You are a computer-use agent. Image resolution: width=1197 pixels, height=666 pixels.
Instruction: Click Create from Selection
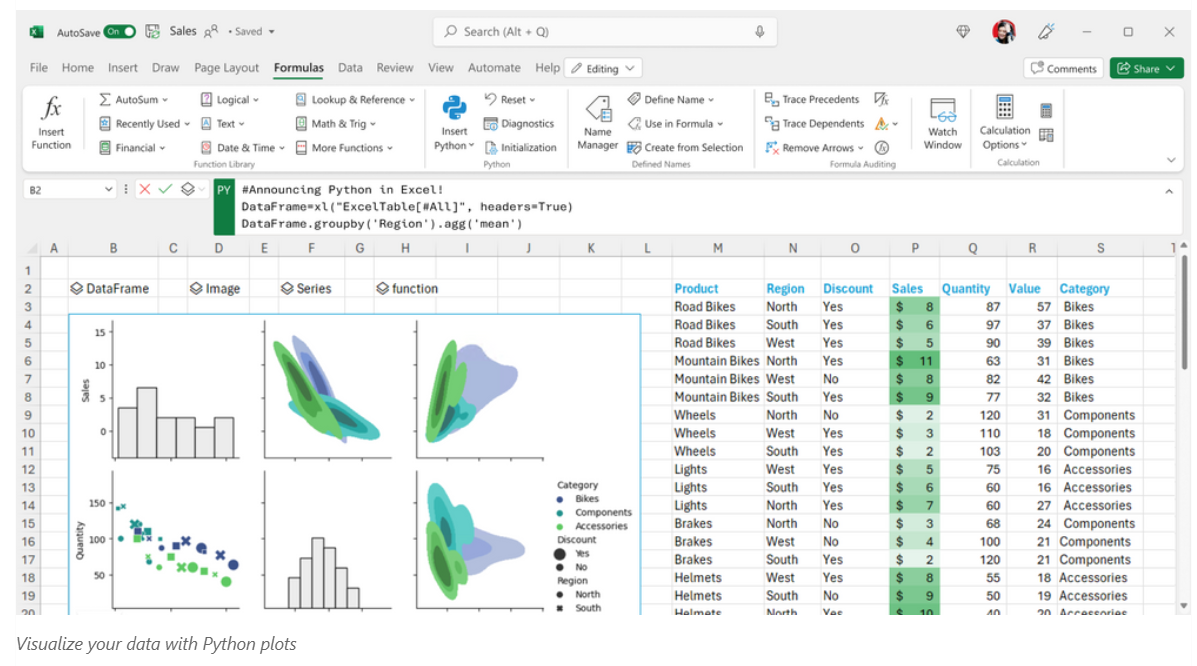pyautogui.click(x=685, y=147)
